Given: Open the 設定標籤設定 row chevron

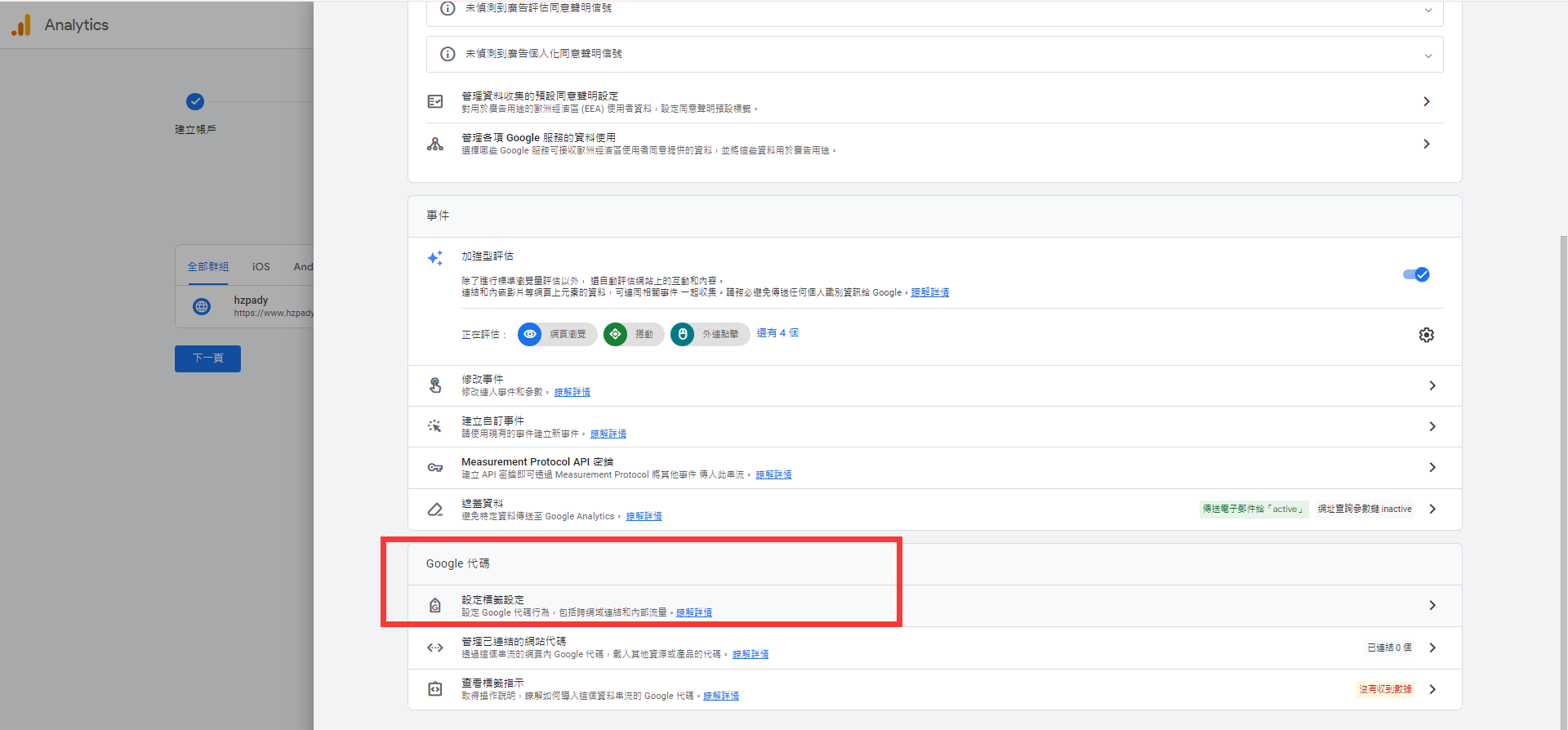Looking at the screenshot, I should (1432, 605).
